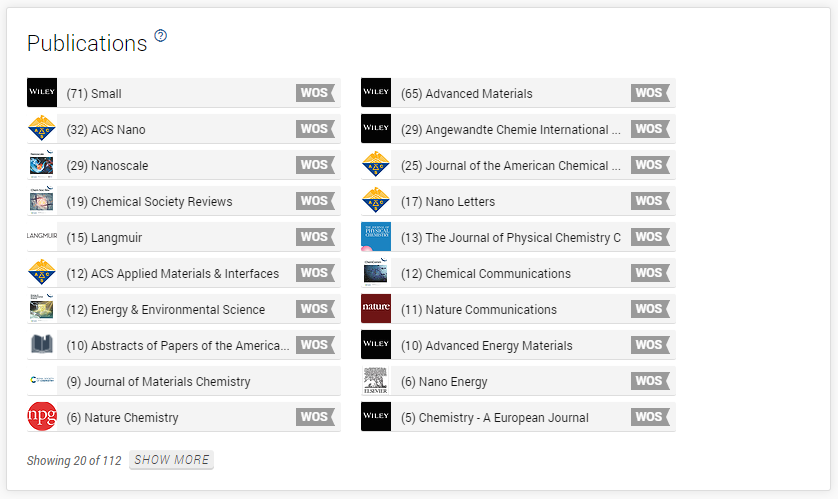Screen dimensions: 838x499
Task: Click the WOS badge for Energy & Environmental Science
Action: 315,309
